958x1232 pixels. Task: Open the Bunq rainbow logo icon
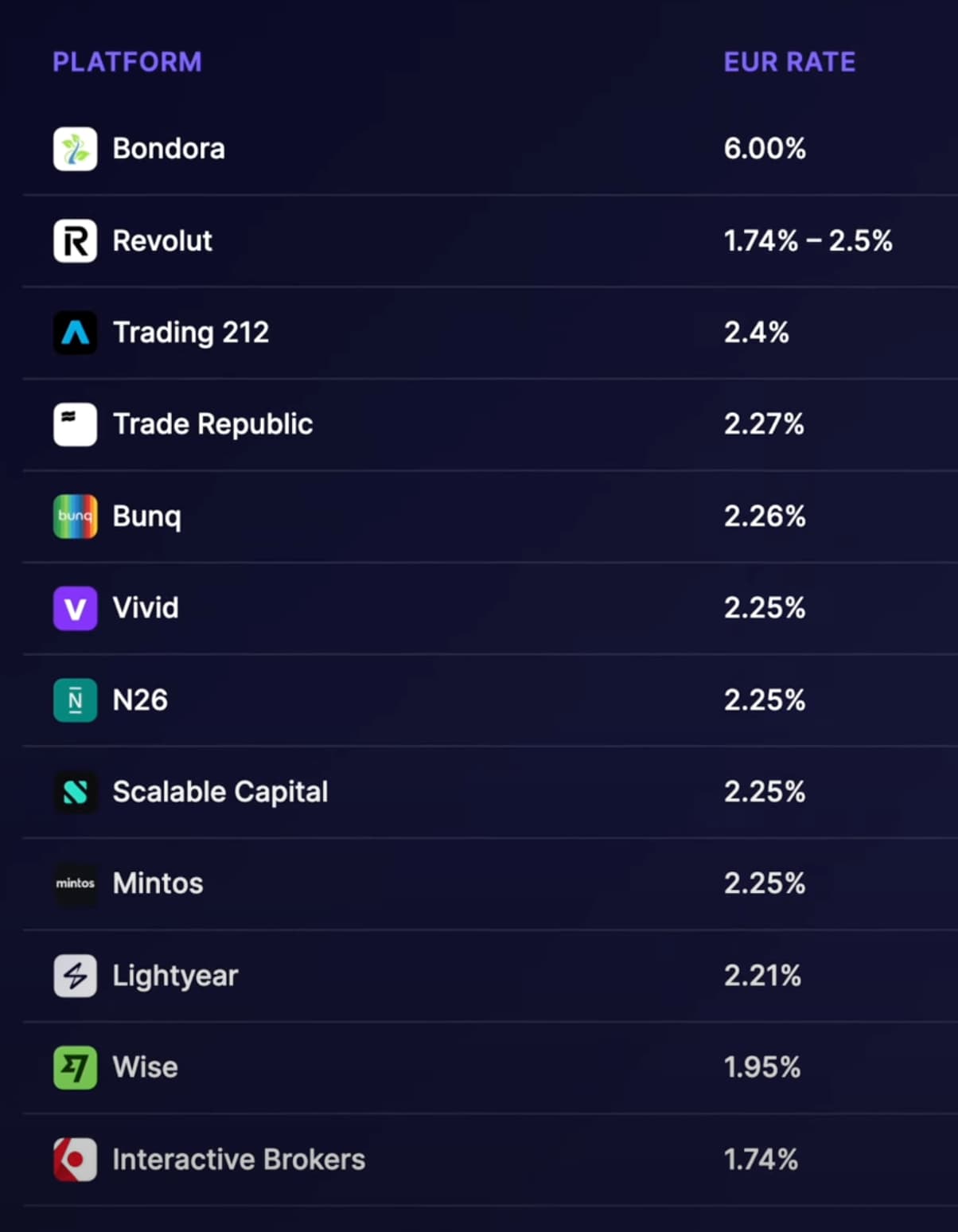point(75,517)
